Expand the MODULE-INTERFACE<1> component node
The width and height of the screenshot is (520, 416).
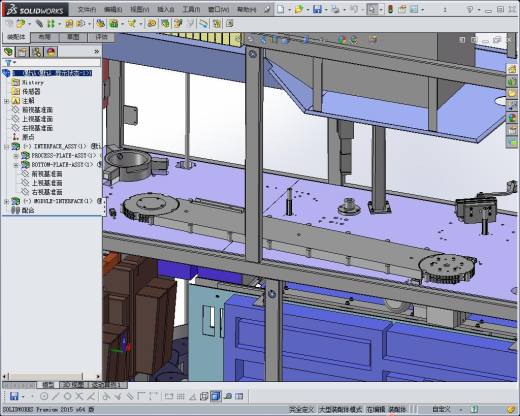click(x=6, y=201)
